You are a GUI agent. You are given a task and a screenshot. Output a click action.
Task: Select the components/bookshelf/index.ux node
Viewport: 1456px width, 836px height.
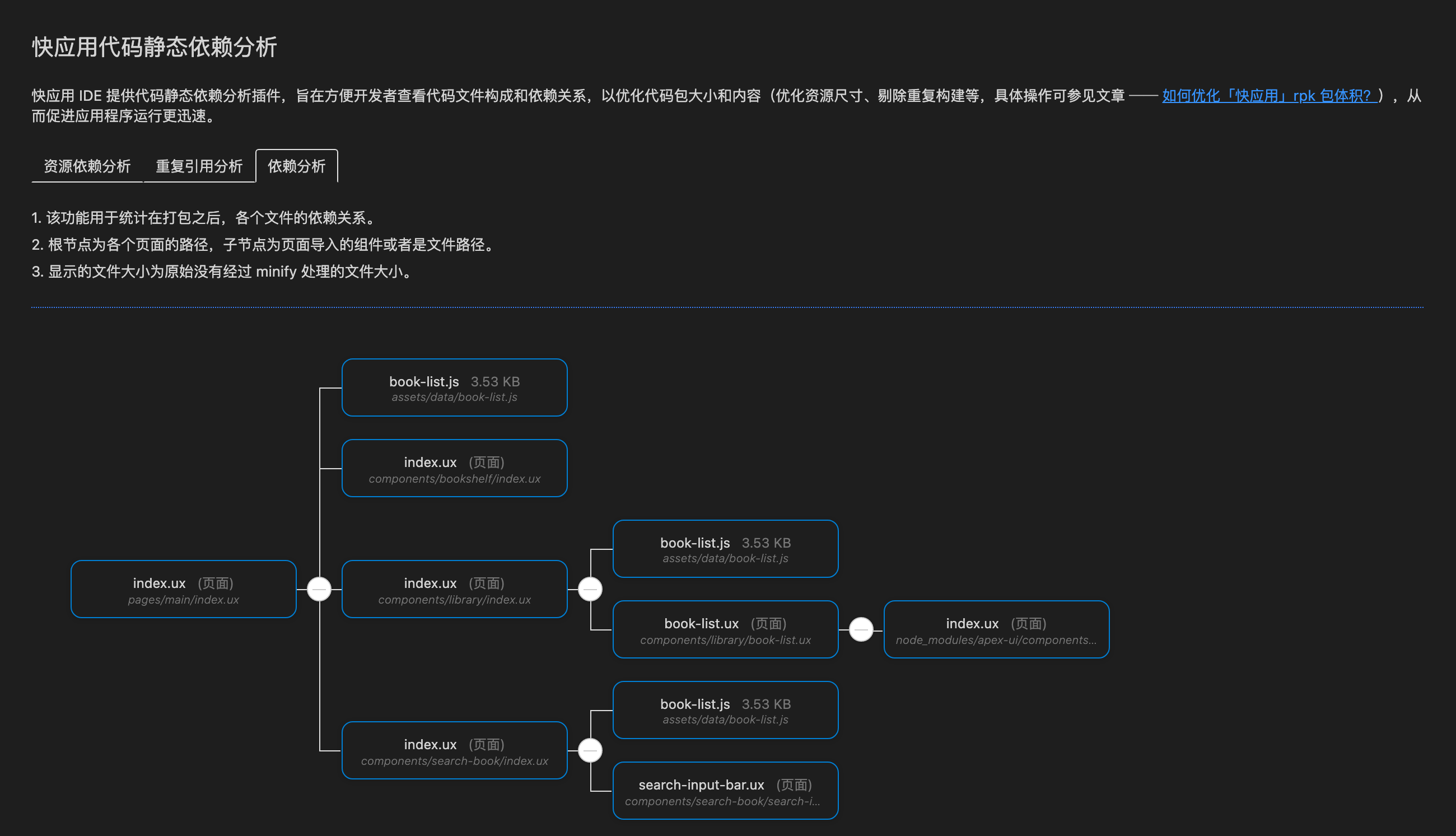point(455,468)
